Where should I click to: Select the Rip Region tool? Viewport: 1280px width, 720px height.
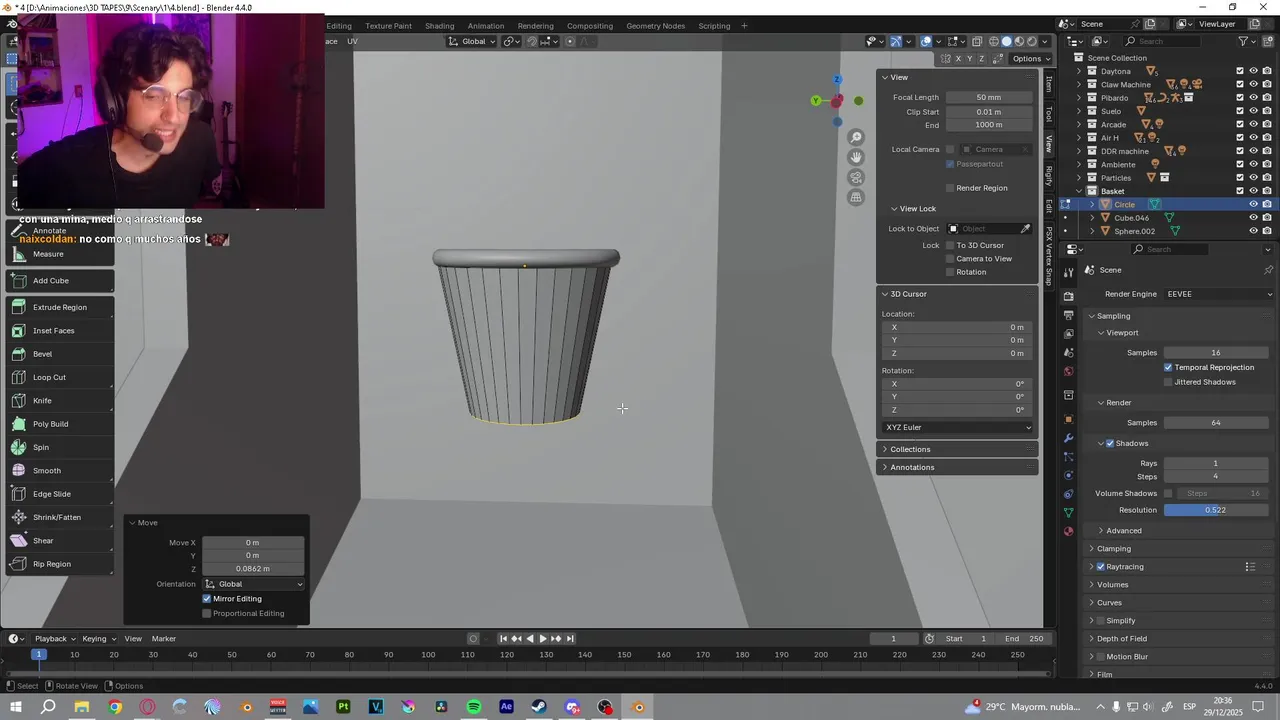[51, 564]
